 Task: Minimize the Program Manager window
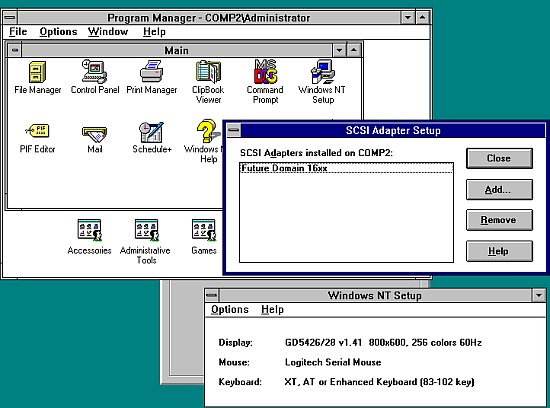(x=408, y=18)
